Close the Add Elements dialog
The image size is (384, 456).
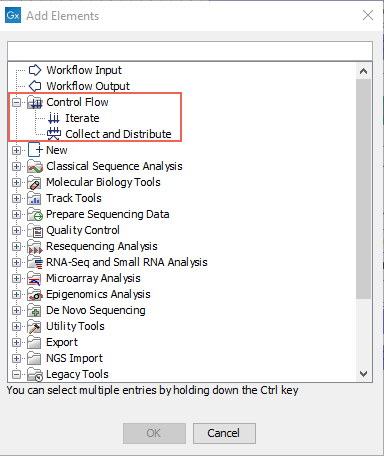pos(368,15)
